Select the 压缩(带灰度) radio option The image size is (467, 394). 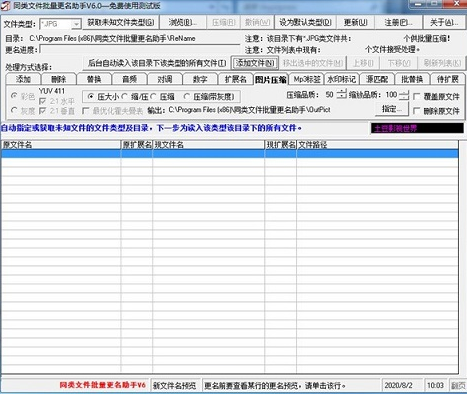pos(187,97)
